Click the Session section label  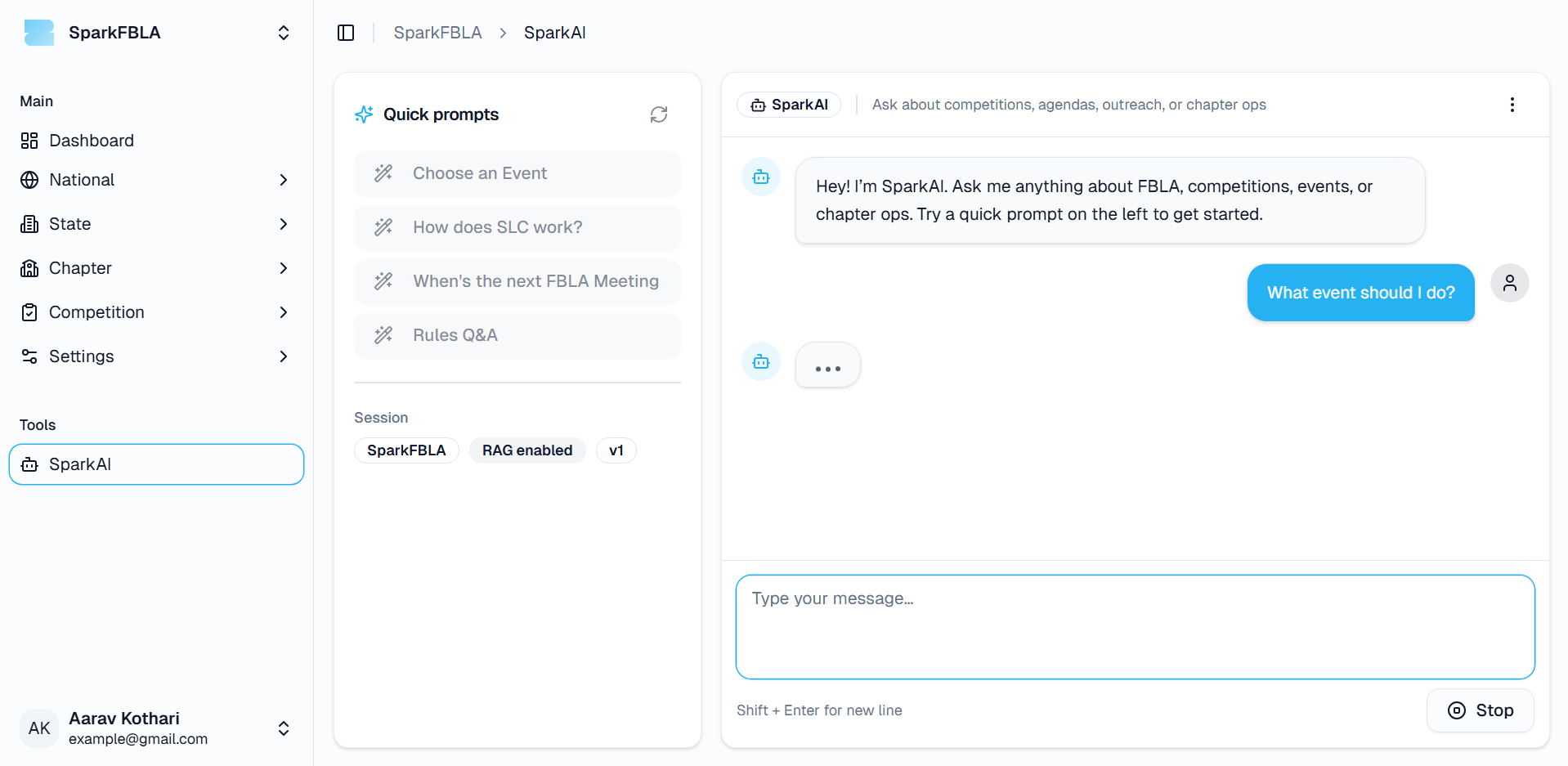pos(381,418)
